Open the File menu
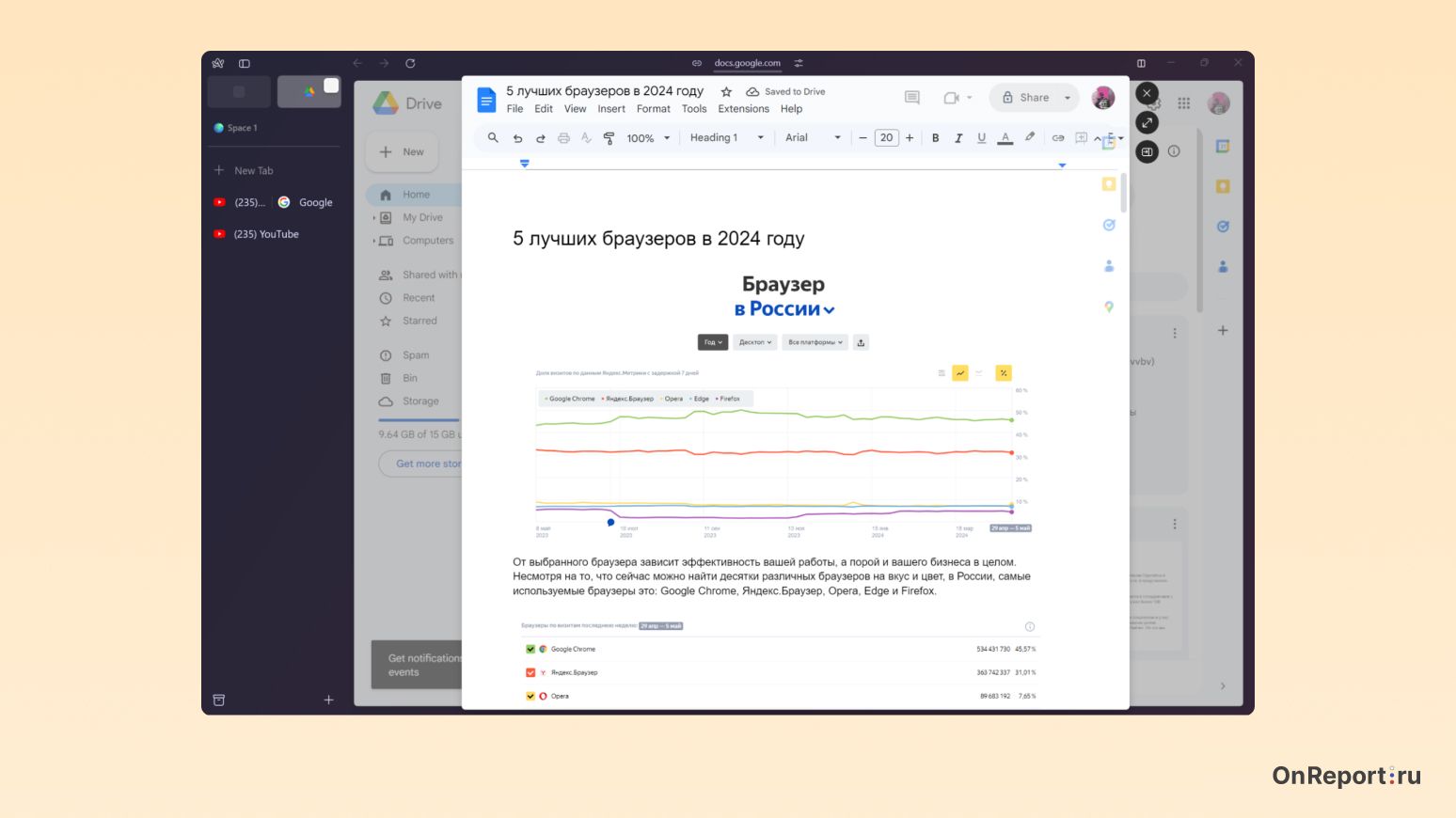Image resolution: width=1456 pixels, height=818 pixels. tap(514, 109)
